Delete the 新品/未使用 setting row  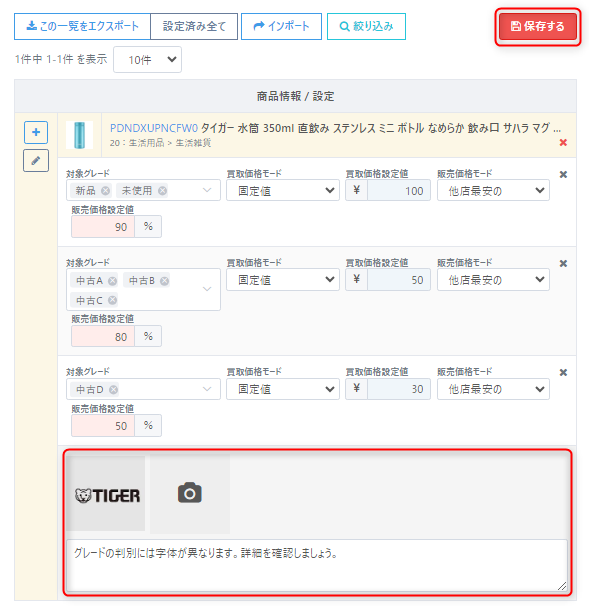click(563, 175)
